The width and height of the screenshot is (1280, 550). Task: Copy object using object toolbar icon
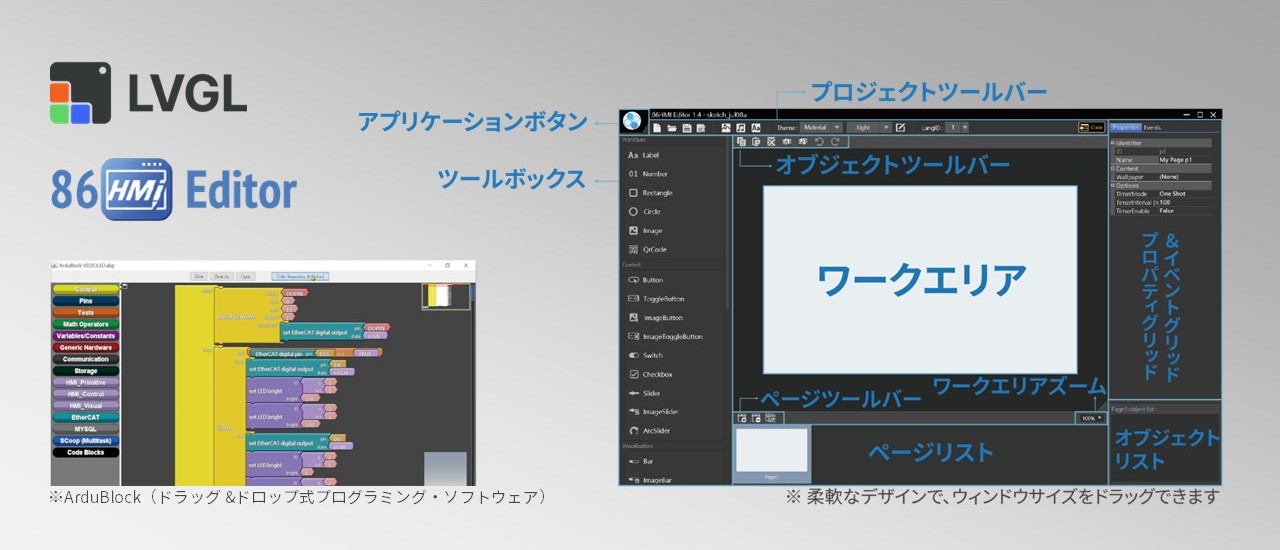(x=741, y=142)
